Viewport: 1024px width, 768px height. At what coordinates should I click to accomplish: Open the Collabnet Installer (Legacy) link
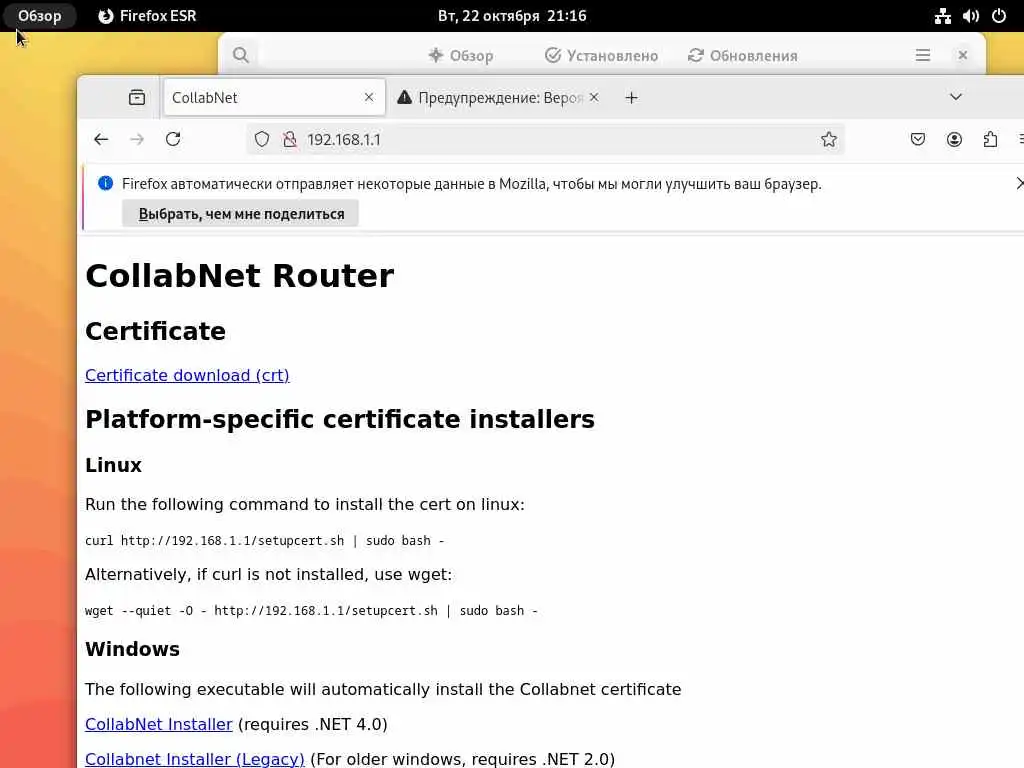click(195, 759)
